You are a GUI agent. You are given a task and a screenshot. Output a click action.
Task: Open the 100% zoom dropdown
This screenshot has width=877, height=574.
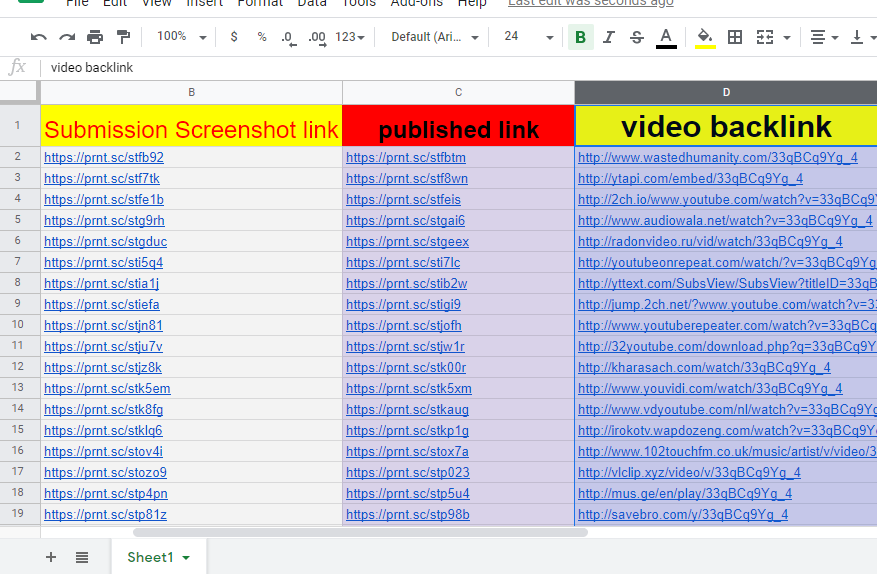pyautogui.click(x=181, y=37)
